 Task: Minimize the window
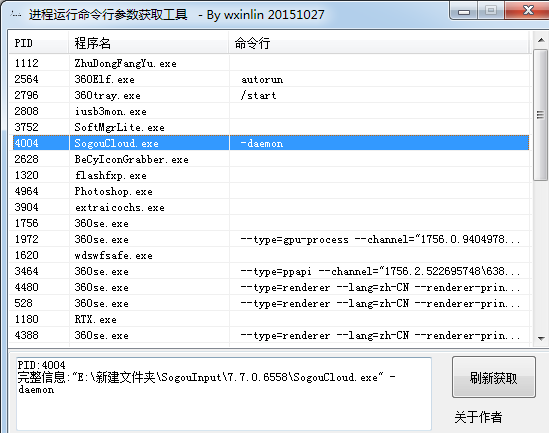click(x=464, y=12)
